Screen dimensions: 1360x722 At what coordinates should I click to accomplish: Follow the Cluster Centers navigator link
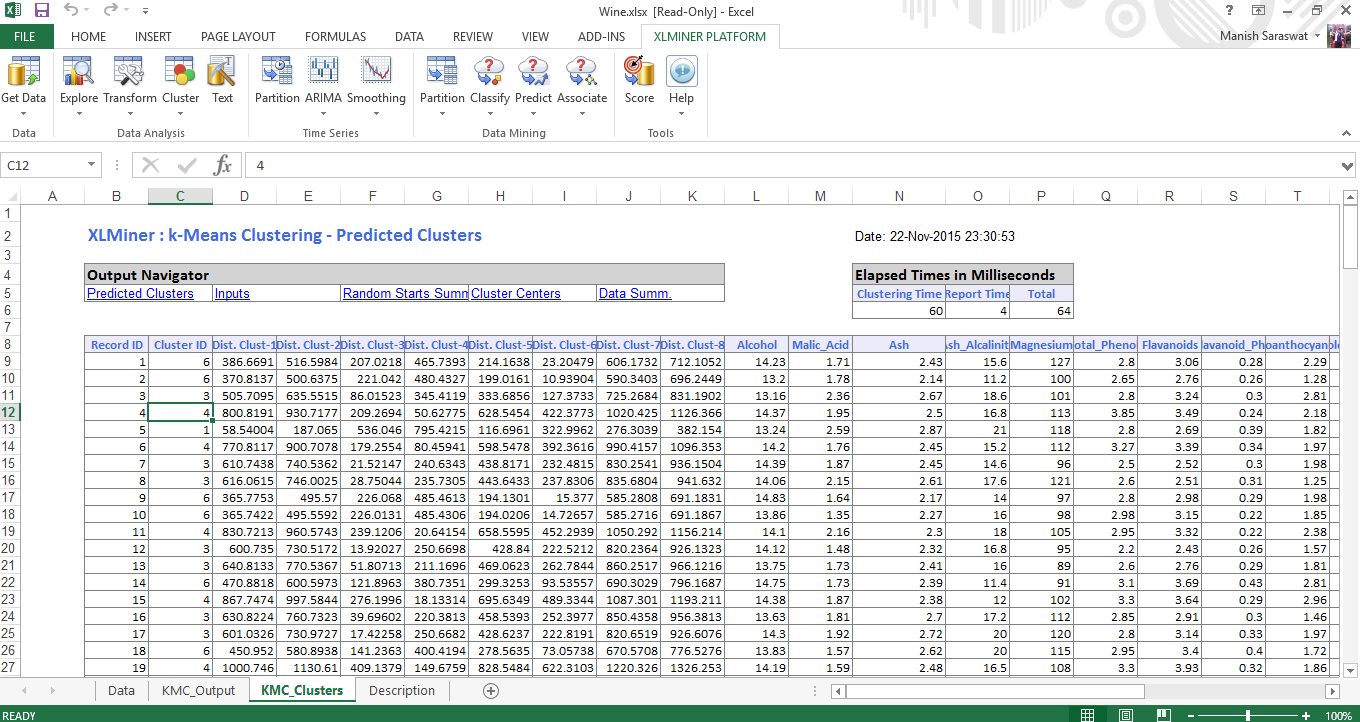[x=516, y=293]
